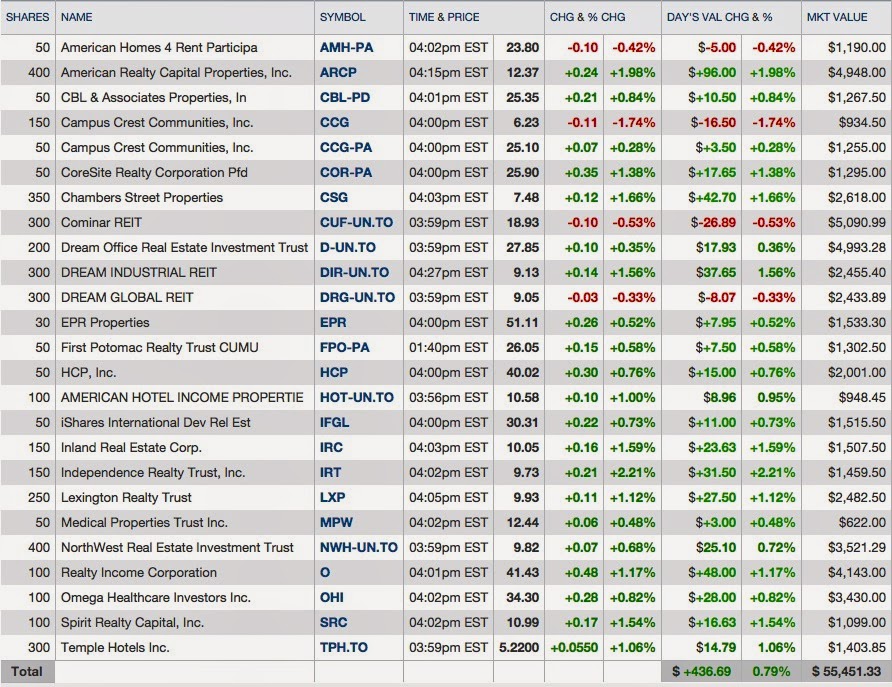Select Dream Office Real Estate Investment Trust
The height and width of the screenshot is (687, 892).
[x=184, y=248]
